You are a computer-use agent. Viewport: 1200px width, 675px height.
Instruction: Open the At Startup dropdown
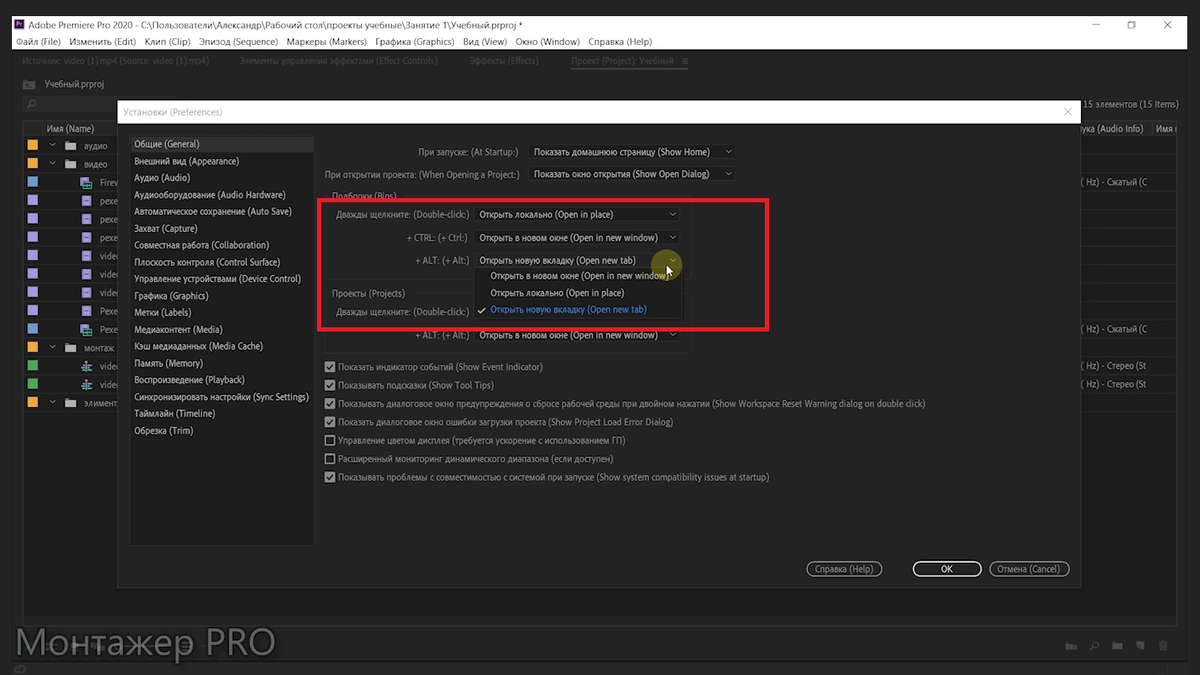pos(632,152)
